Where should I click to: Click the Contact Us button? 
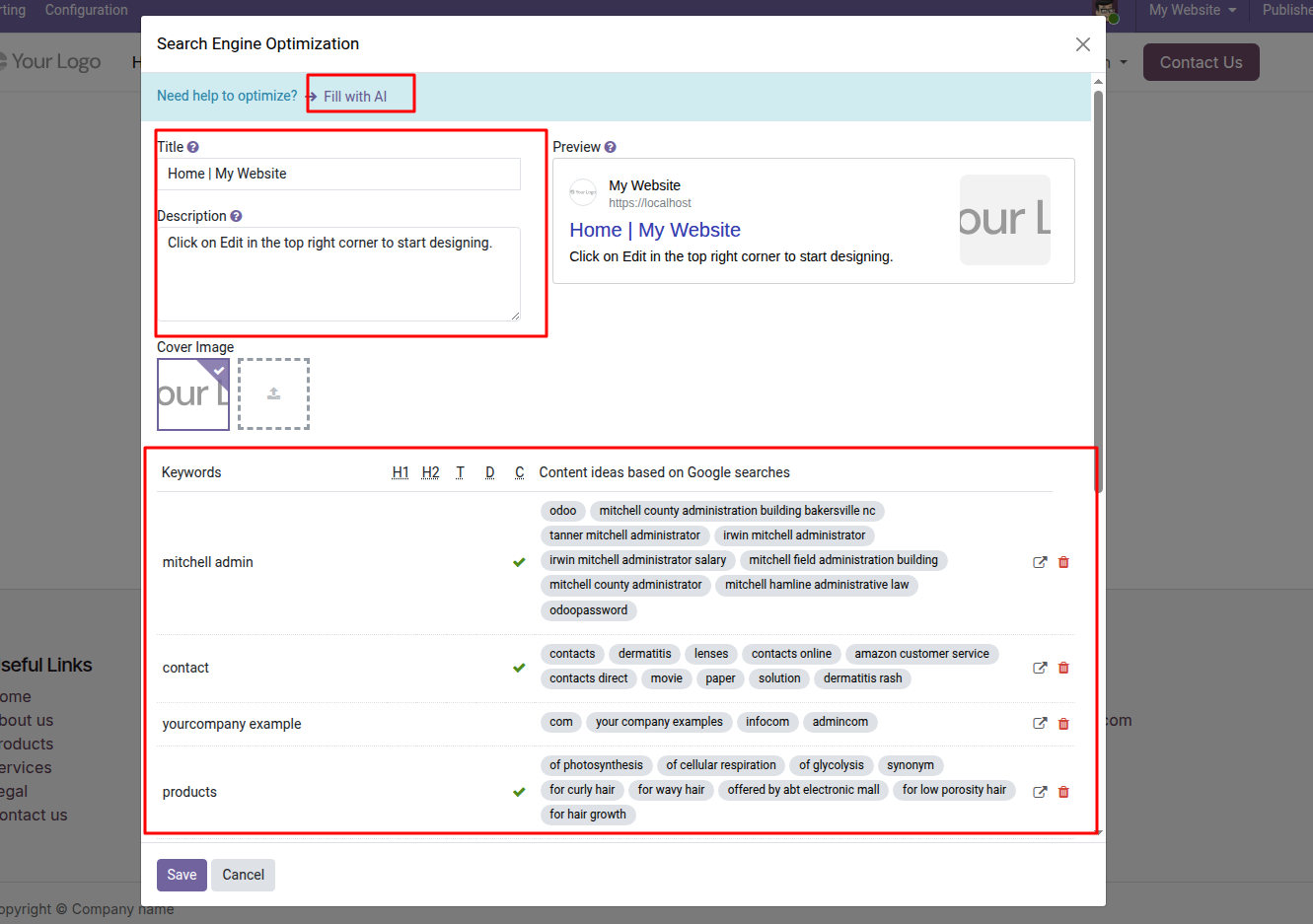click(x=1201, y=62)
